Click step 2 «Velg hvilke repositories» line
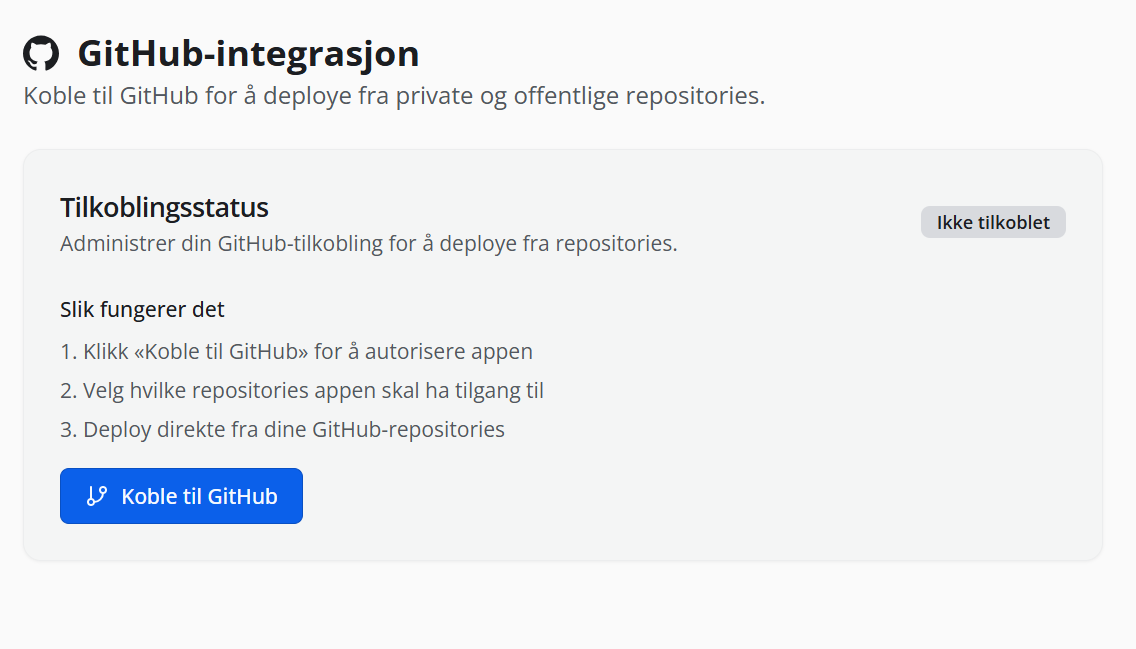Screen dimensions: 1136x649 pyautogui.click(x=302, y=391)
